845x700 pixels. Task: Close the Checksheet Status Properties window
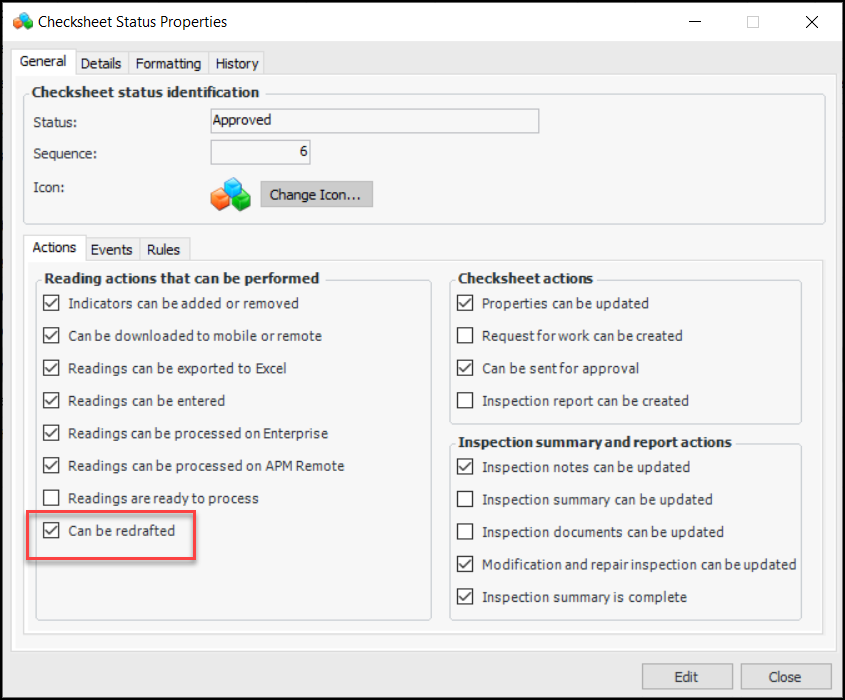(812, 22)
